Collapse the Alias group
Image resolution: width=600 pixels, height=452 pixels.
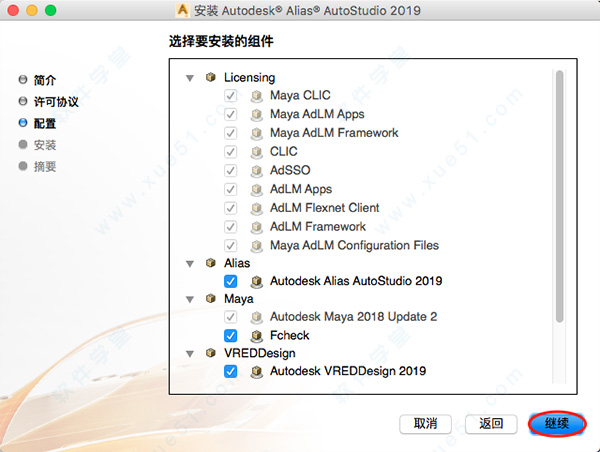[x=190, y=264]
